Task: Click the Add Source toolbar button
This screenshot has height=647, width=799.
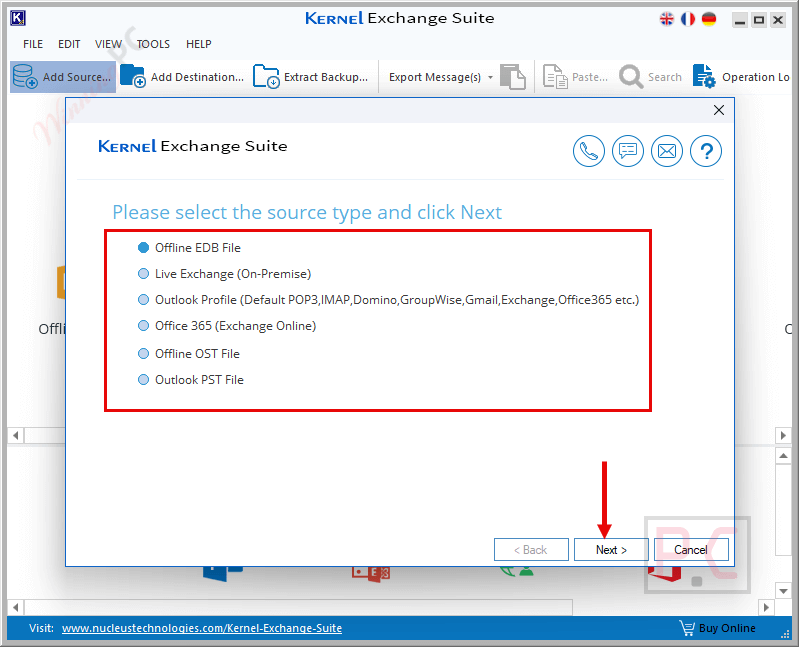Action: coord(63,77)
